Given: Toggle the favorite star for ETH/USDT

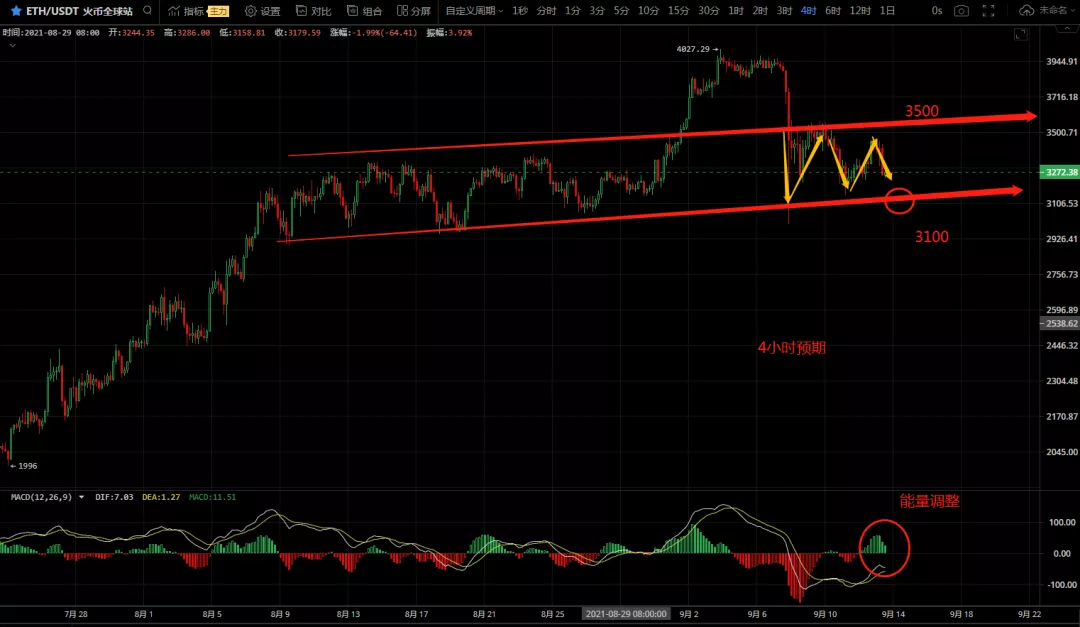Looking at the screenshot, I should point(16,11).
